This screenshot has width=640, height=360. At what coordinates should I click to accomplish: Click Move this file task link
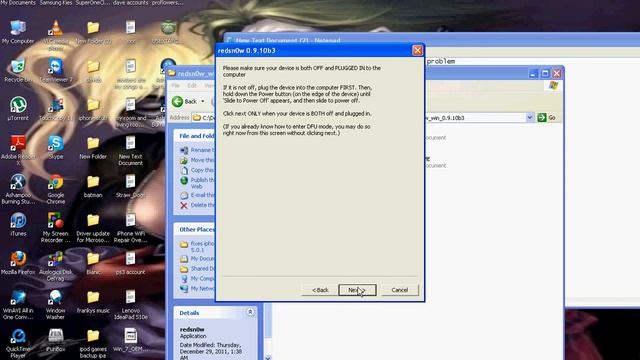pos(197,160)
